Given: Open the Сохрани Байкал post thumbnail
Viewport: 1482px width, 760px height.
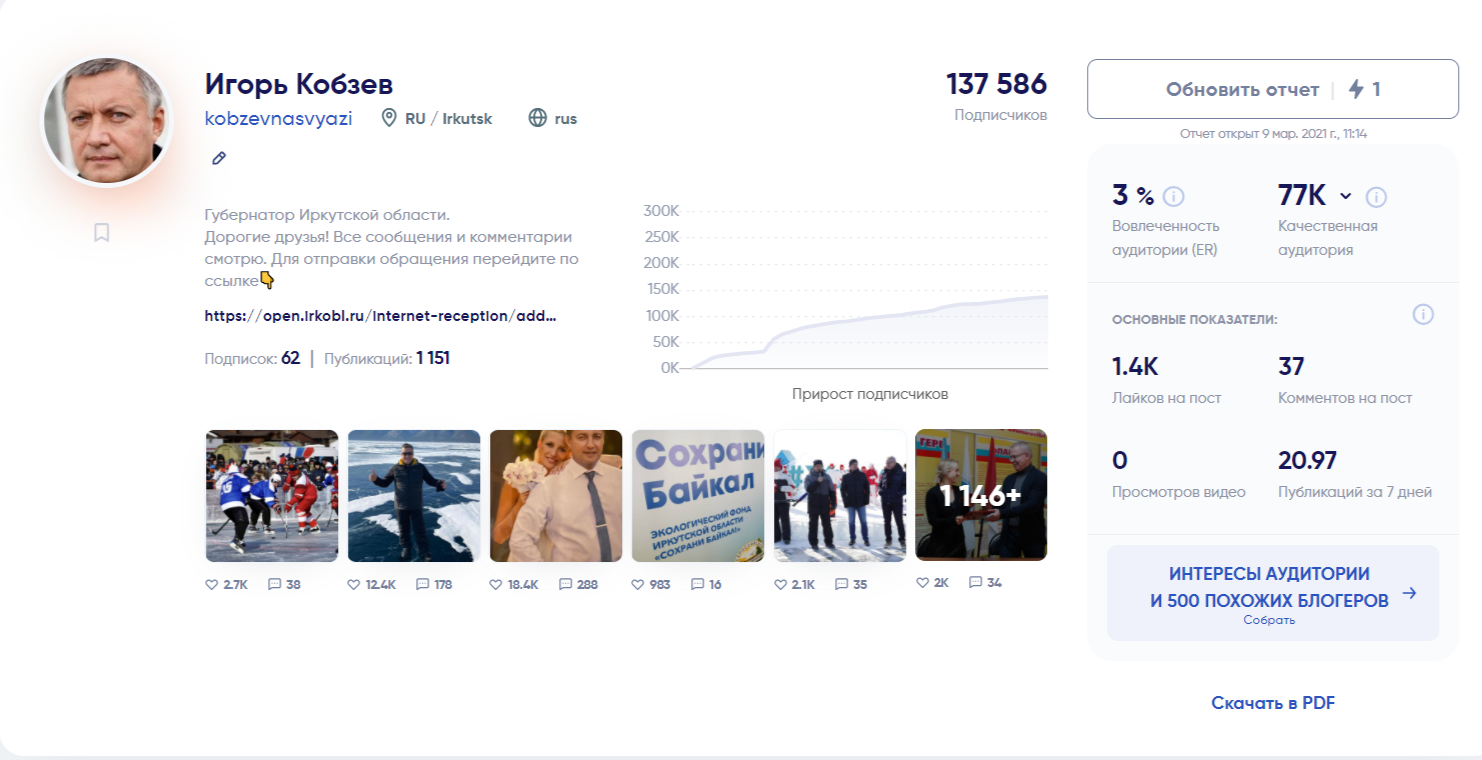Looking at the screenshot, I should tap(698, 496).
